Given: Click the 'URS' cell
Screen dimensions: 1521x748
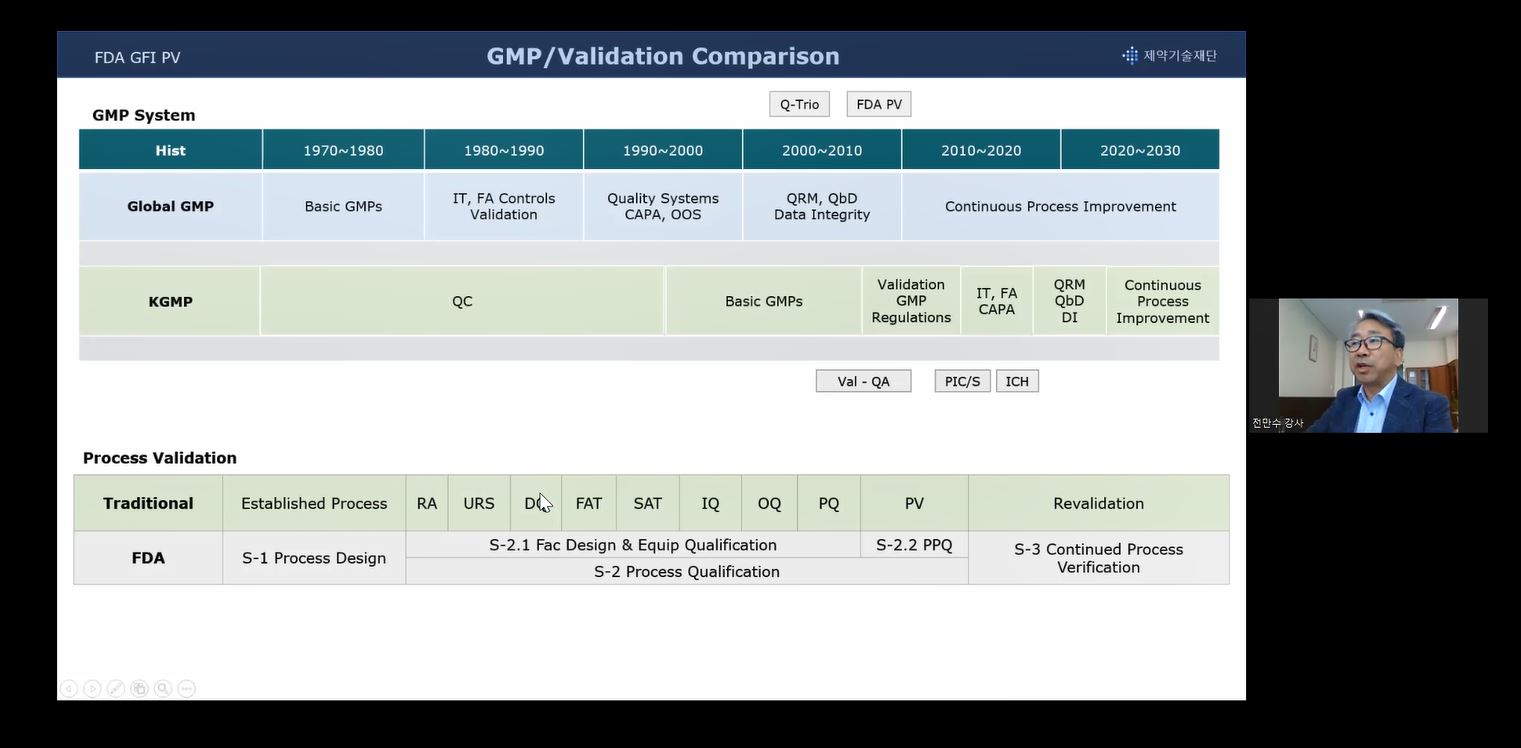Looking at the screenshot, I should 479,503.
